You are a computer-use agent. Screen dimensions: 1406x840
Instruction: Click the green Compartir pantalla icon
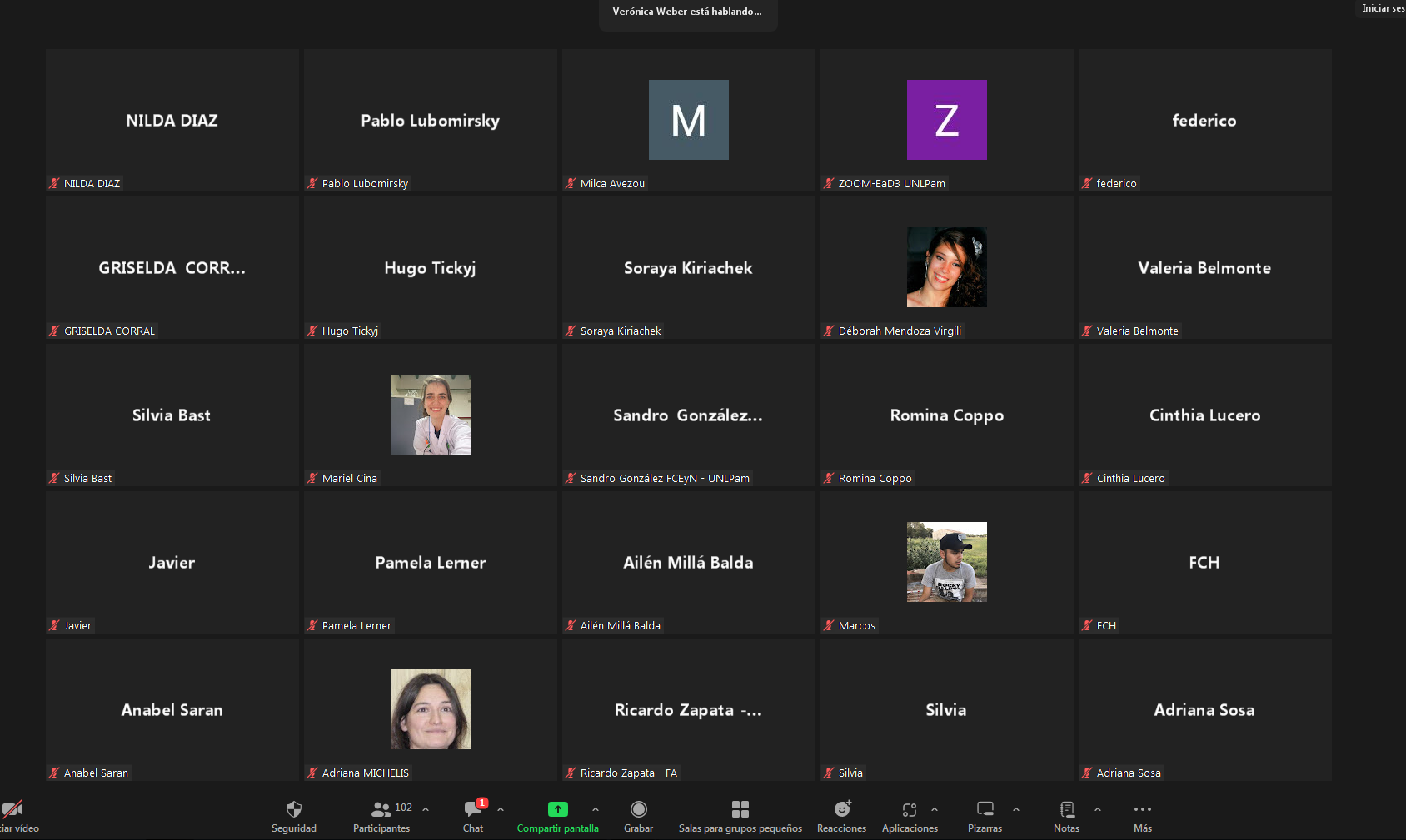click(x=557, y=809)
